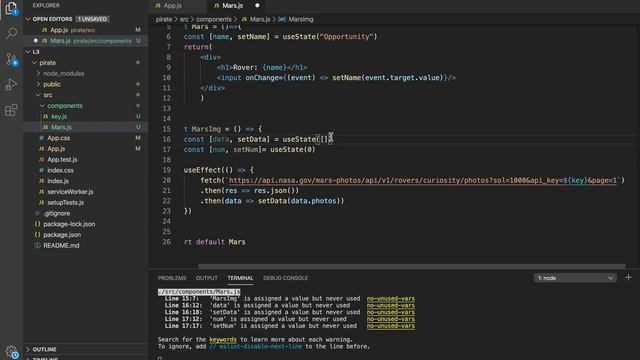
Task: Switch to the Output panel tab
Action: [x=207, y=278]
